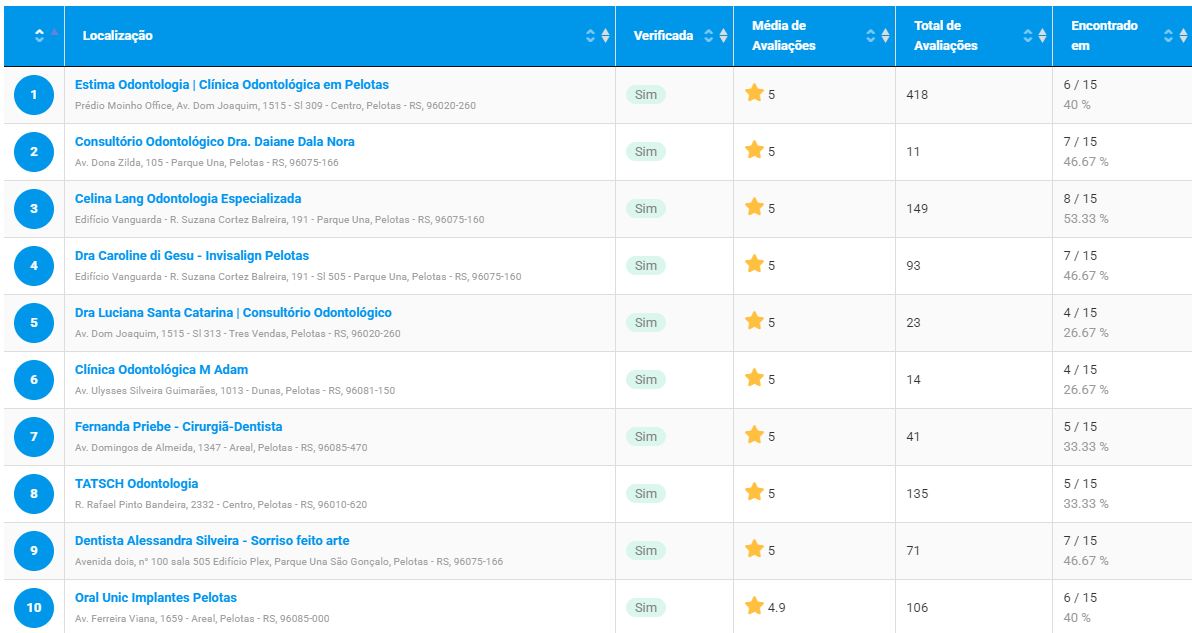Open Consultório Odontológico Dra. Daiane Dala Nora

[214, 141]
